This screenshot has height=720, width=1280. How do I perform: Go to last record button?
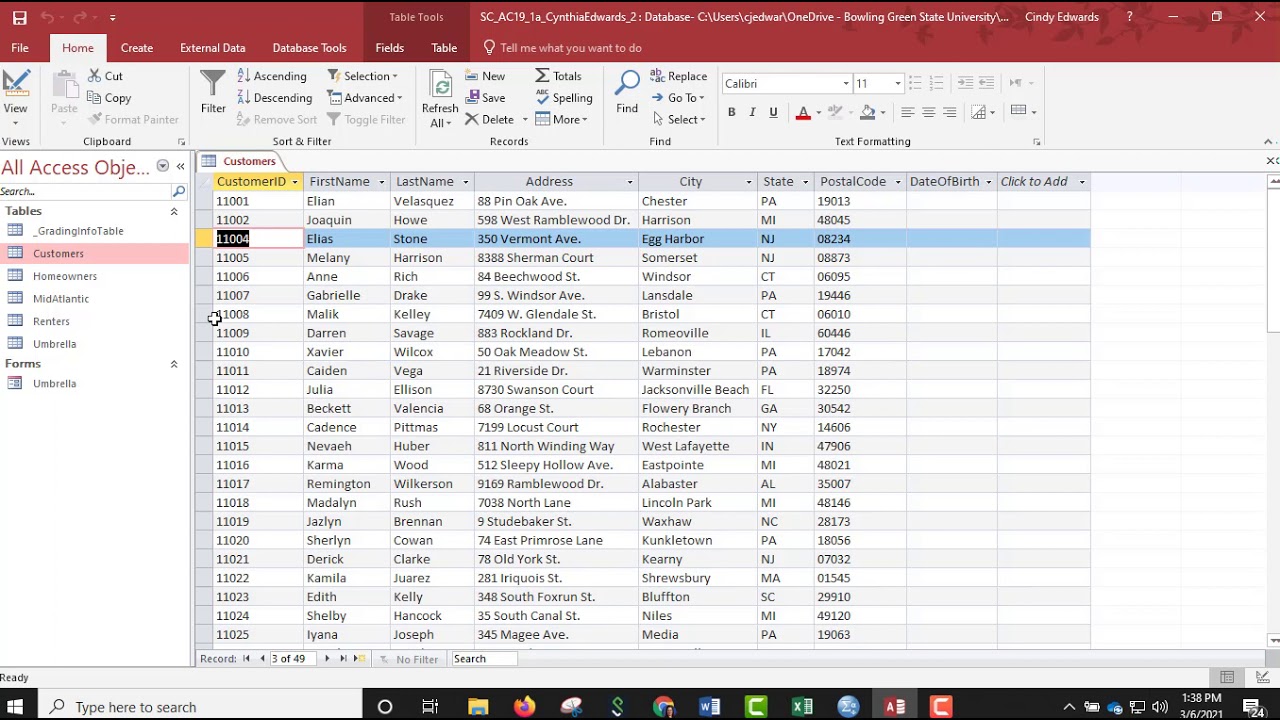coord(343,659)
